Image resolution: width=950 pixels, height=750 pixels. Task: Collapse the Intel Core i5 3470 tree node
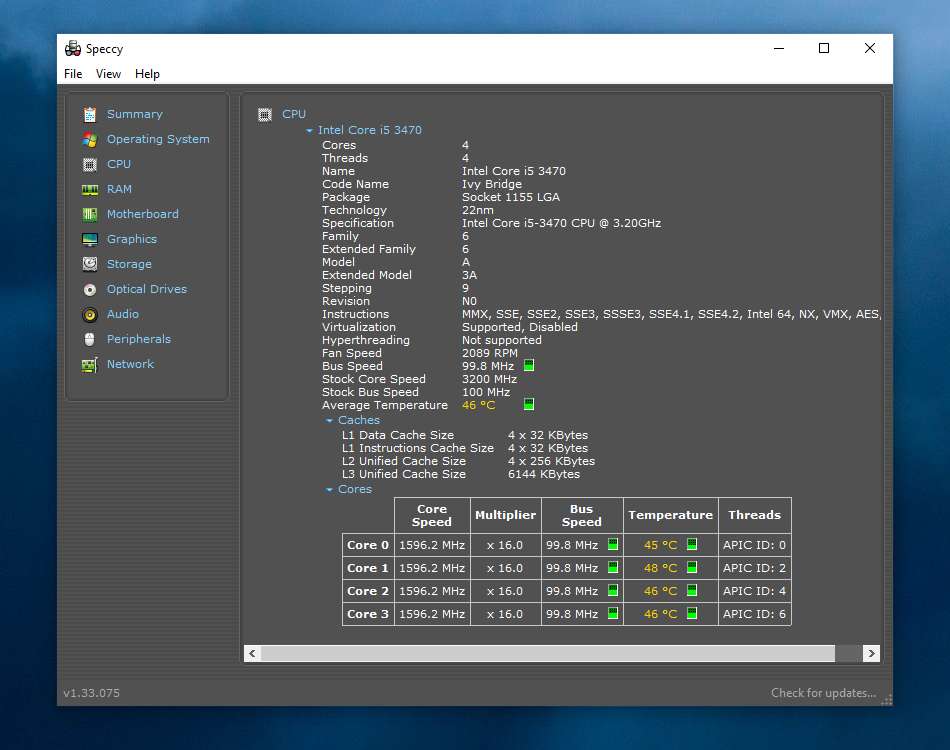tap(310, 130)
